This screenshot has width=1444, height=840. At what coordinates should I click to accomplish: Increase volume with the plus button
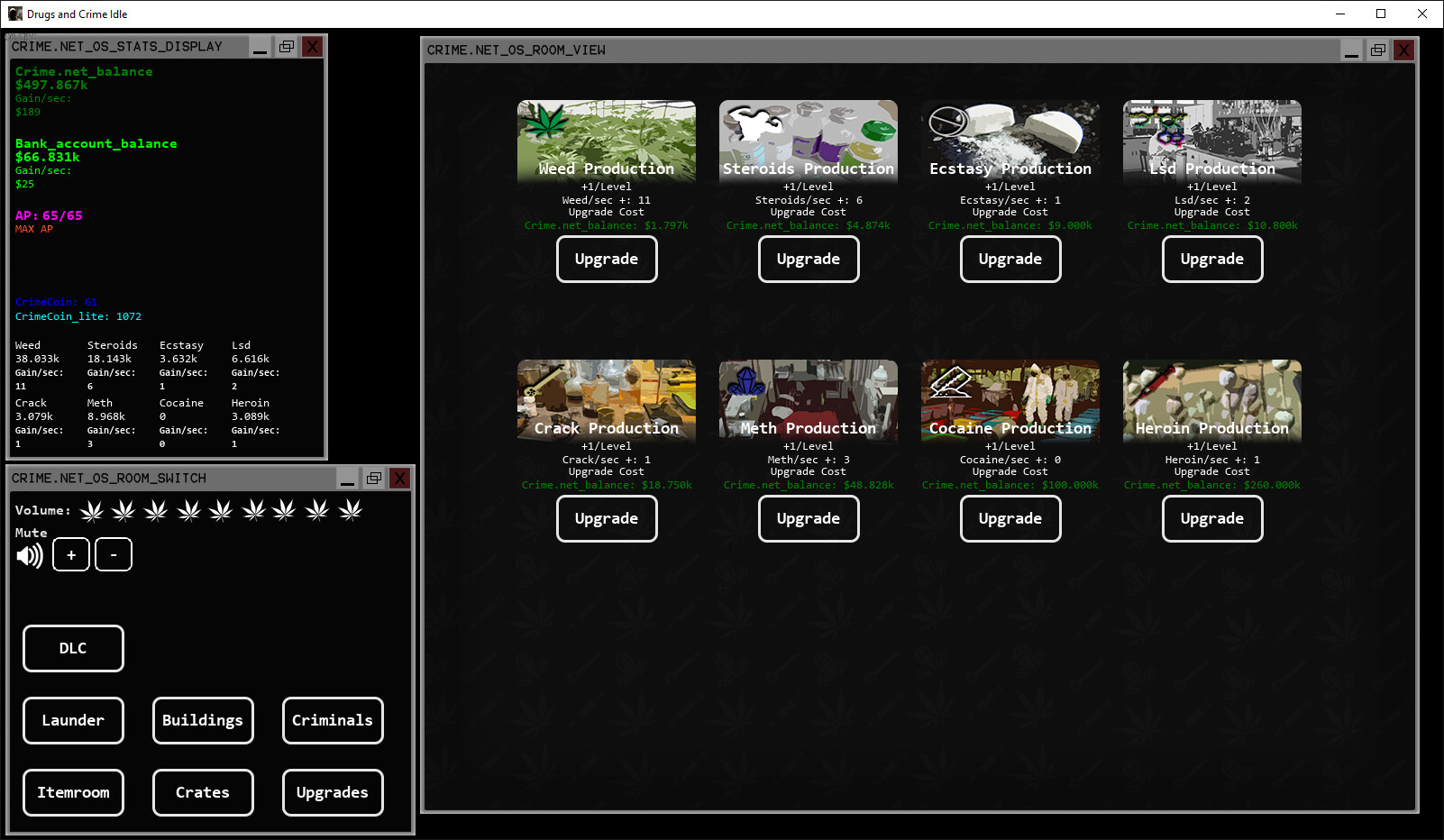click(x=70, y=554)
